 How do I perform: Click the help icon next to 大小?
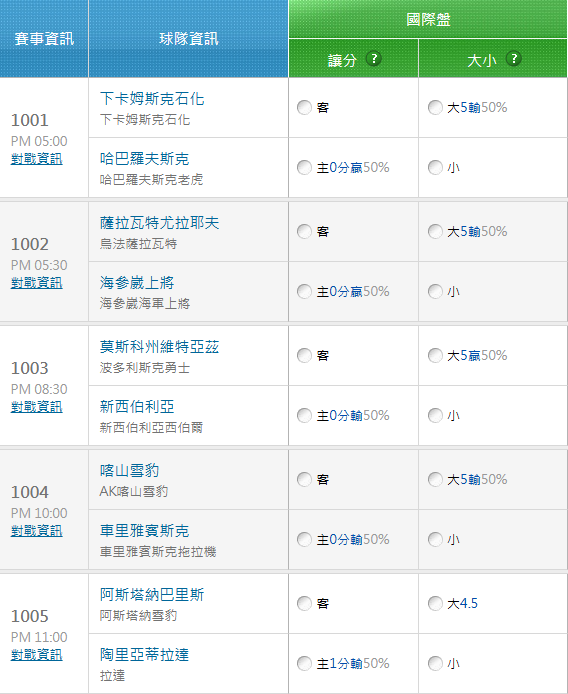pyautogui.click(x=514, y=58)
